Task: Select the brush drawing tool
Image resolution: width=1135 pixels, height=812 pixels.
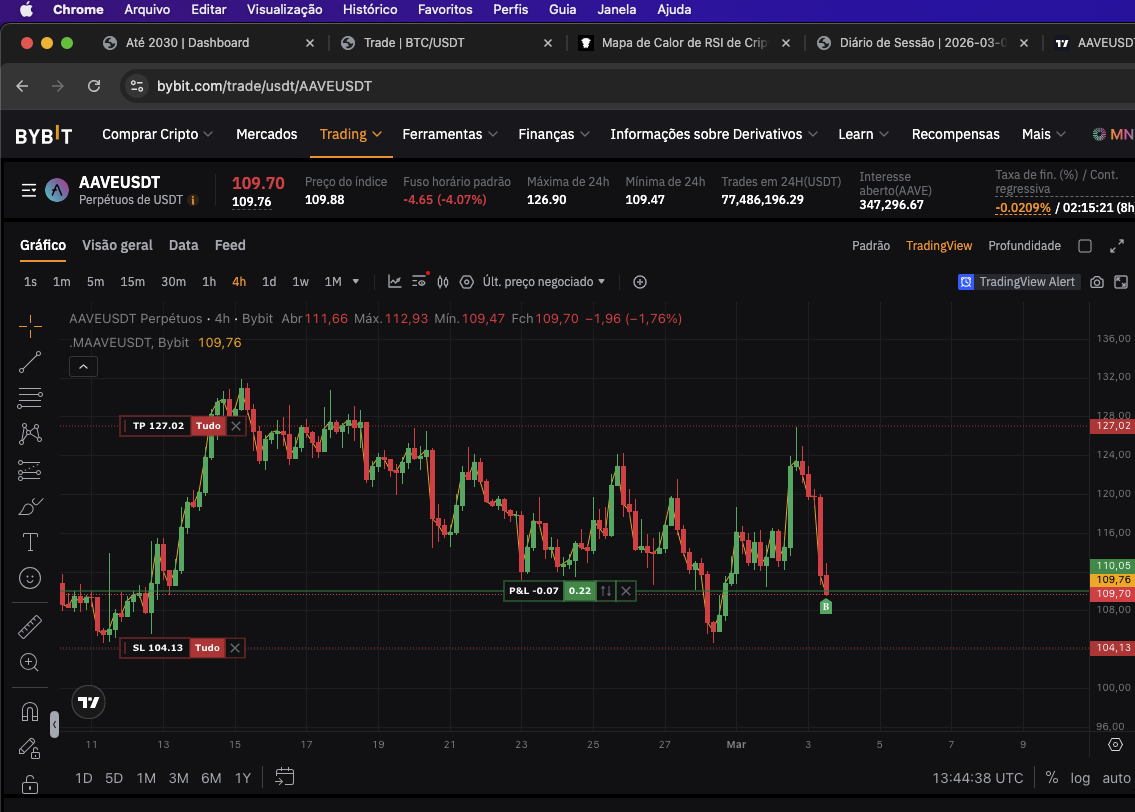Action: click(x=30, y=506)
